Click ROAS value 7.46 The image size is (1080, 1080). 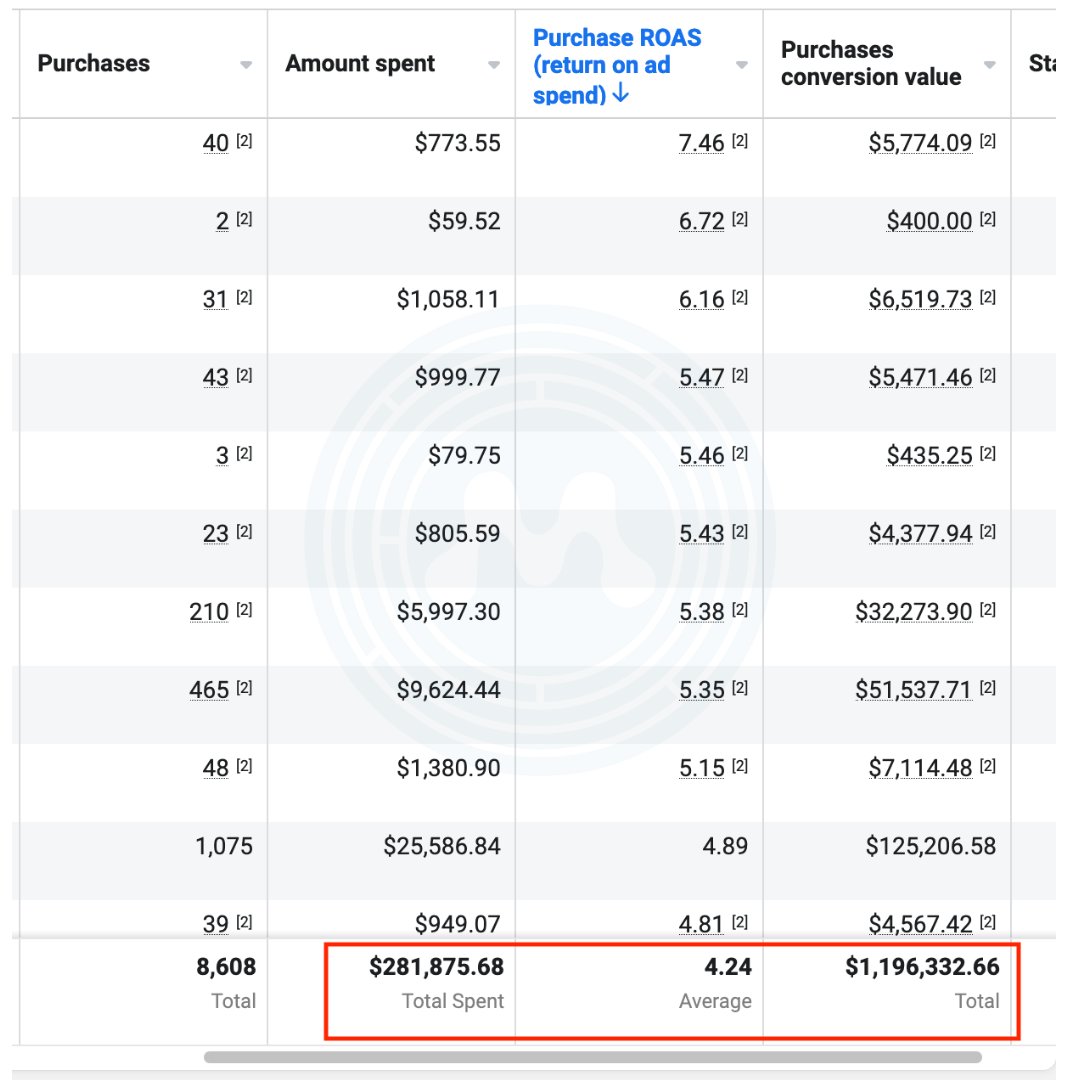(x=701, y=143)
